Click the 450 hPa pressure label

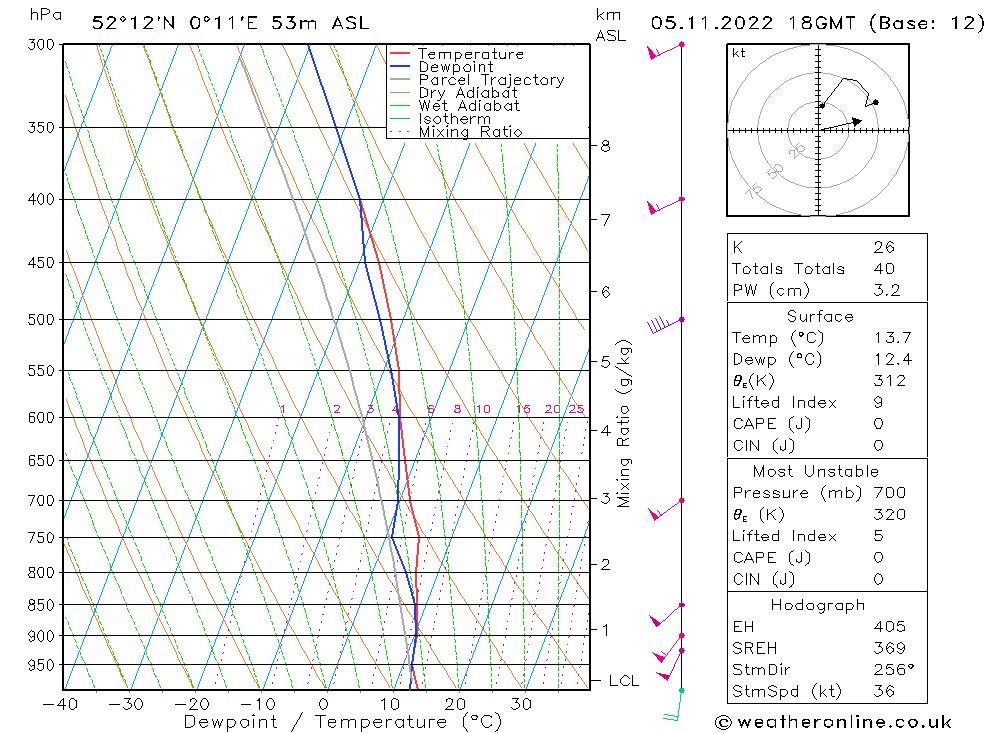pos(41,263)
